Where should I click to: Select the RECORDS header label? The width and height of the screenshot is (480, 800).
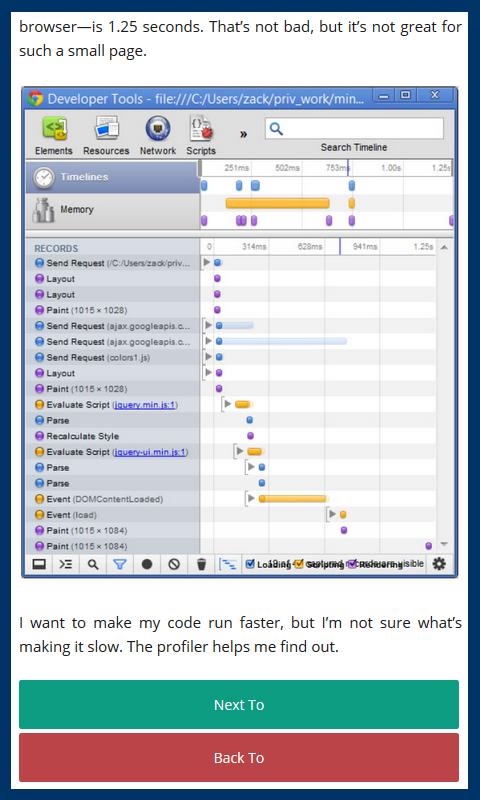coord(56,248)
